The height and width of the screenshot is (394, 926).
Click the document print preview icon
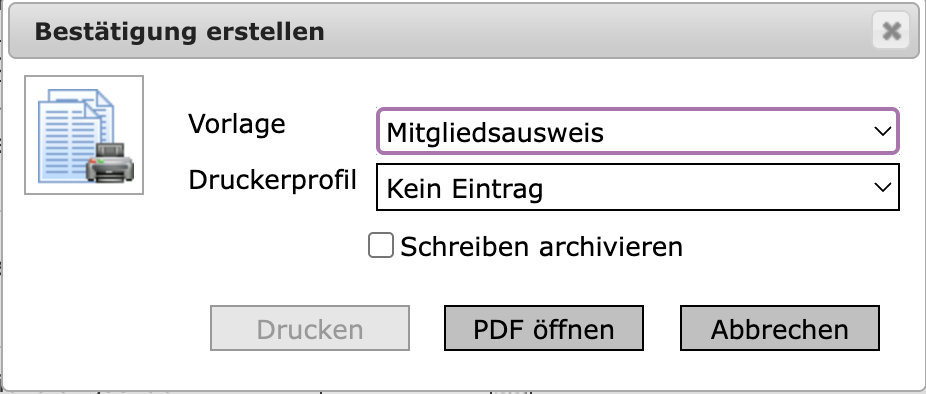(x=84, y=135)
